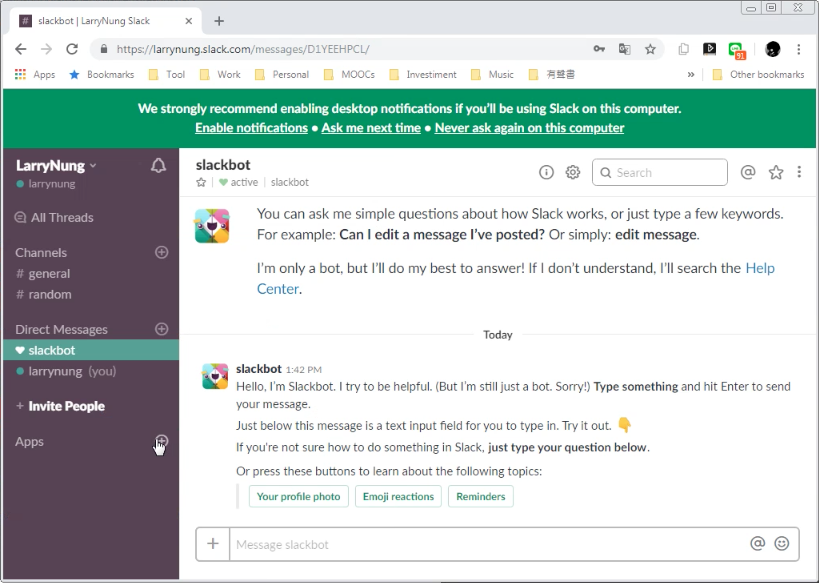
Task: Show conversation details info icon
Action: coord(546,172)
